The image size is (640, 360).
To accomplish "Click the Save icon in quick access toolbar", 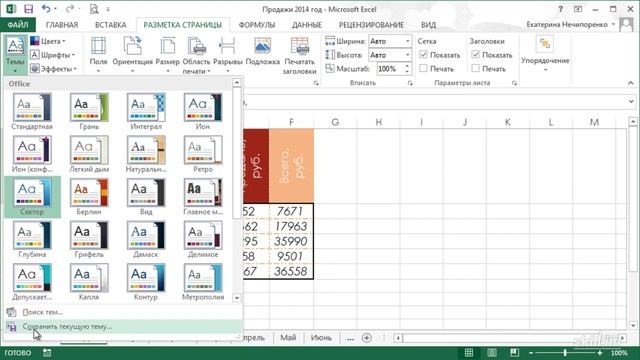I will 28,9.
